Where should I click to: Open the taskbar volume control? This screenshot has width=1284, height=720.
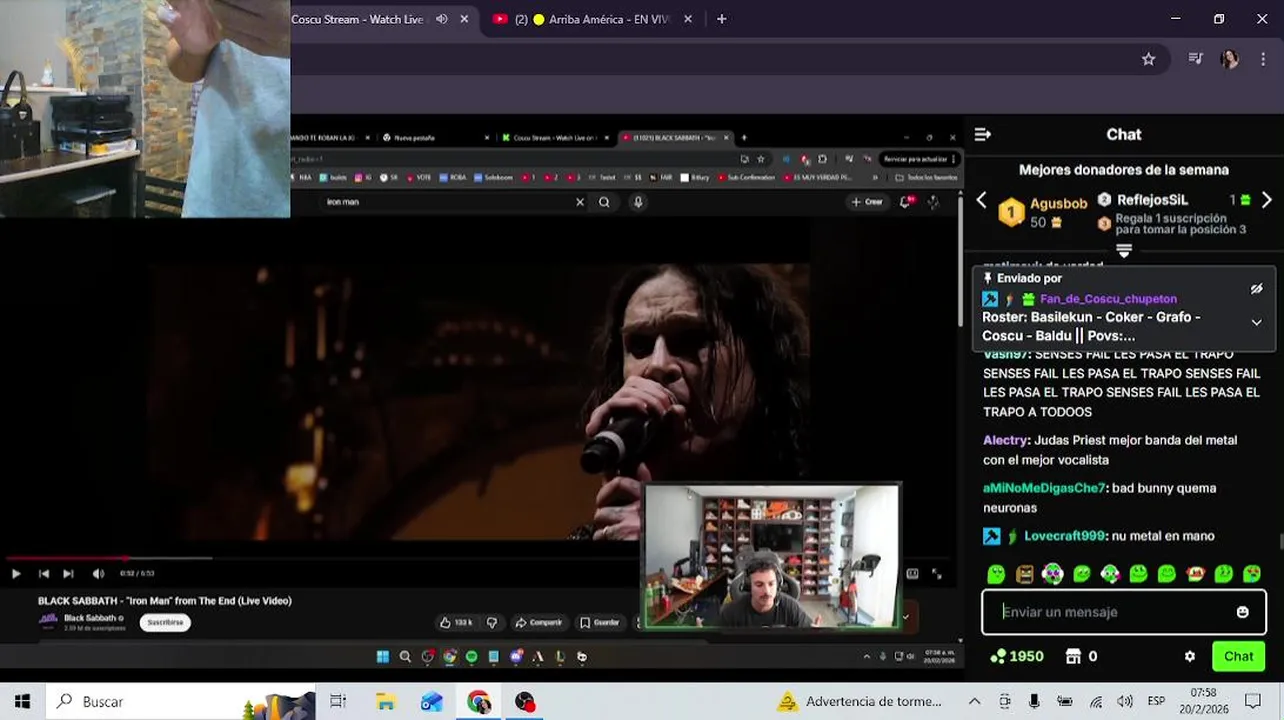1125,701
